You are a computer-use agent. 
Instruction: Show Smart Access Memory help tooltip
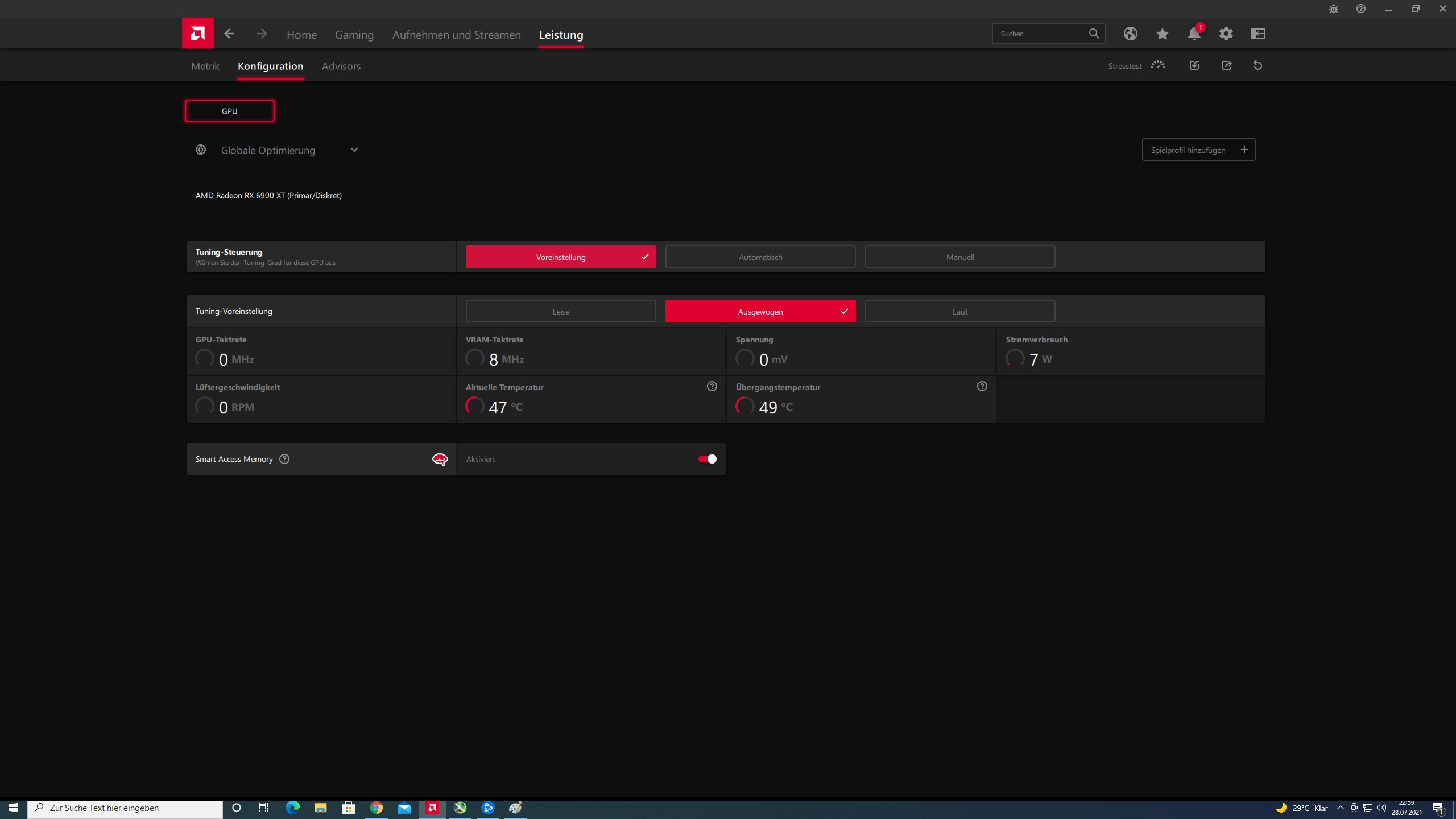click(x=284, y=459)
